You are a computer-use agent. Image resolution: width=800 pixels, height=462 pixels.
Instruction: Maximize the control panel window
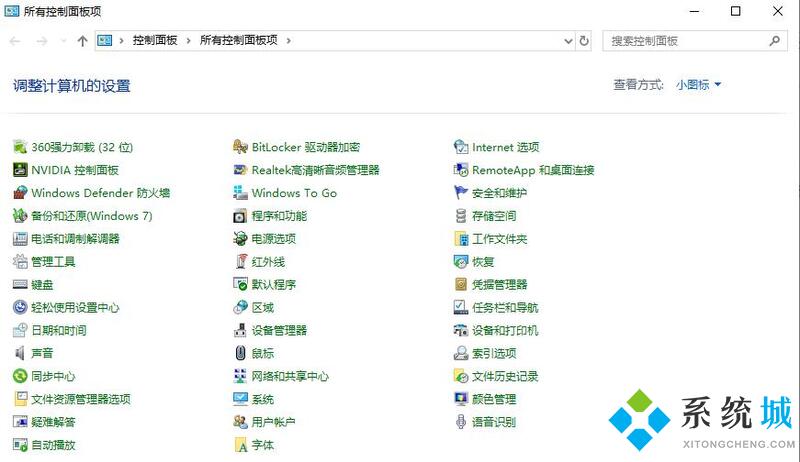coord(736,11)
